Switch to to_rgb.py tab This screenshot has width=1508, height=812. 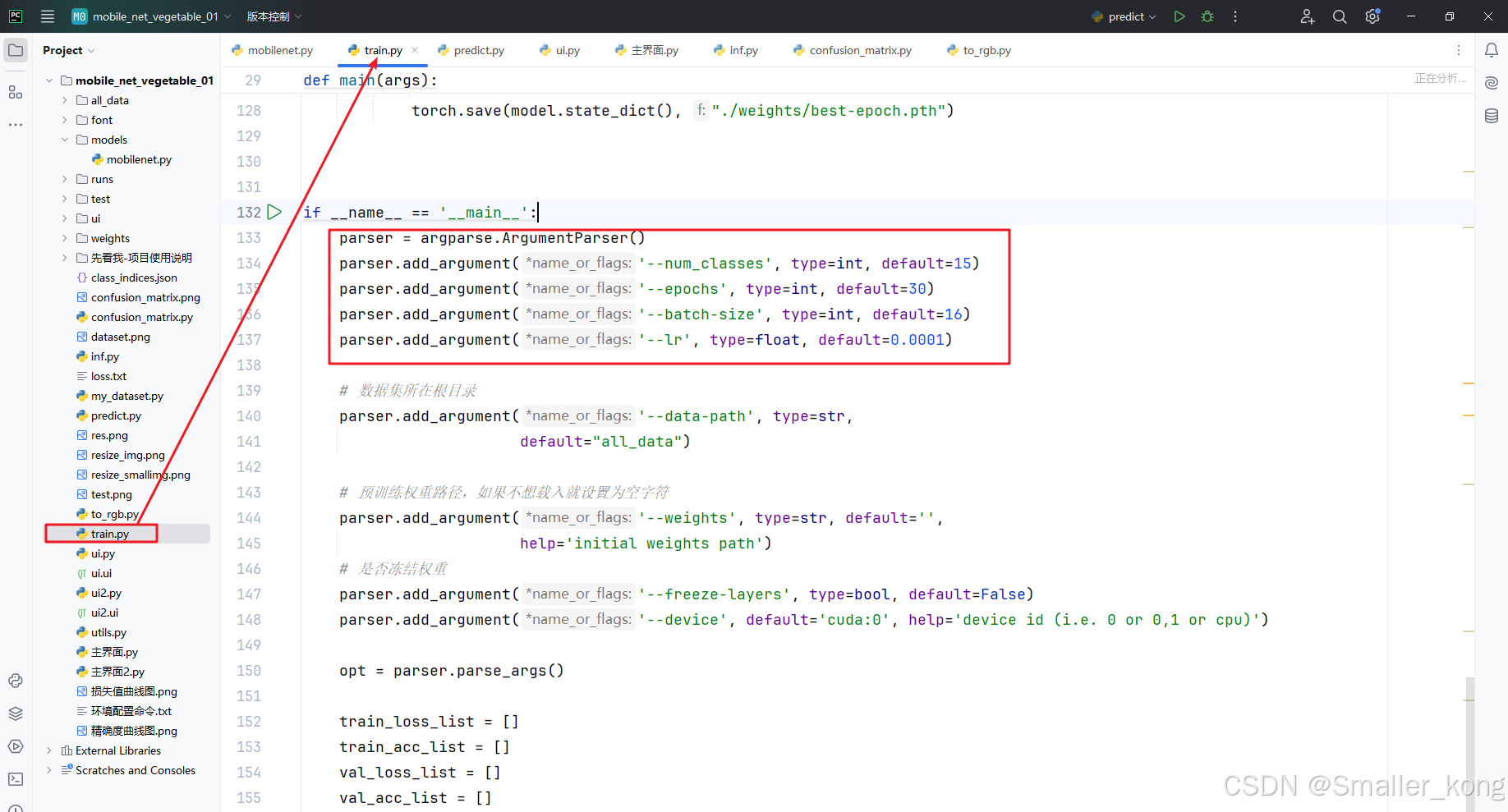tap(979, 50)
